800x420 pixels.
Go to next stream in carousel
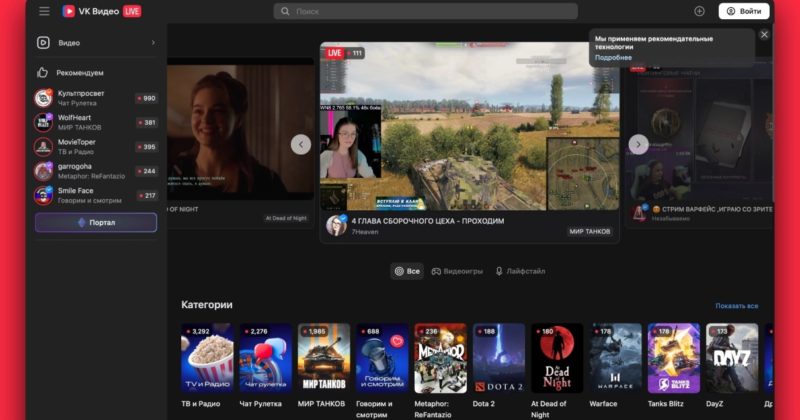tap(638, 144)
